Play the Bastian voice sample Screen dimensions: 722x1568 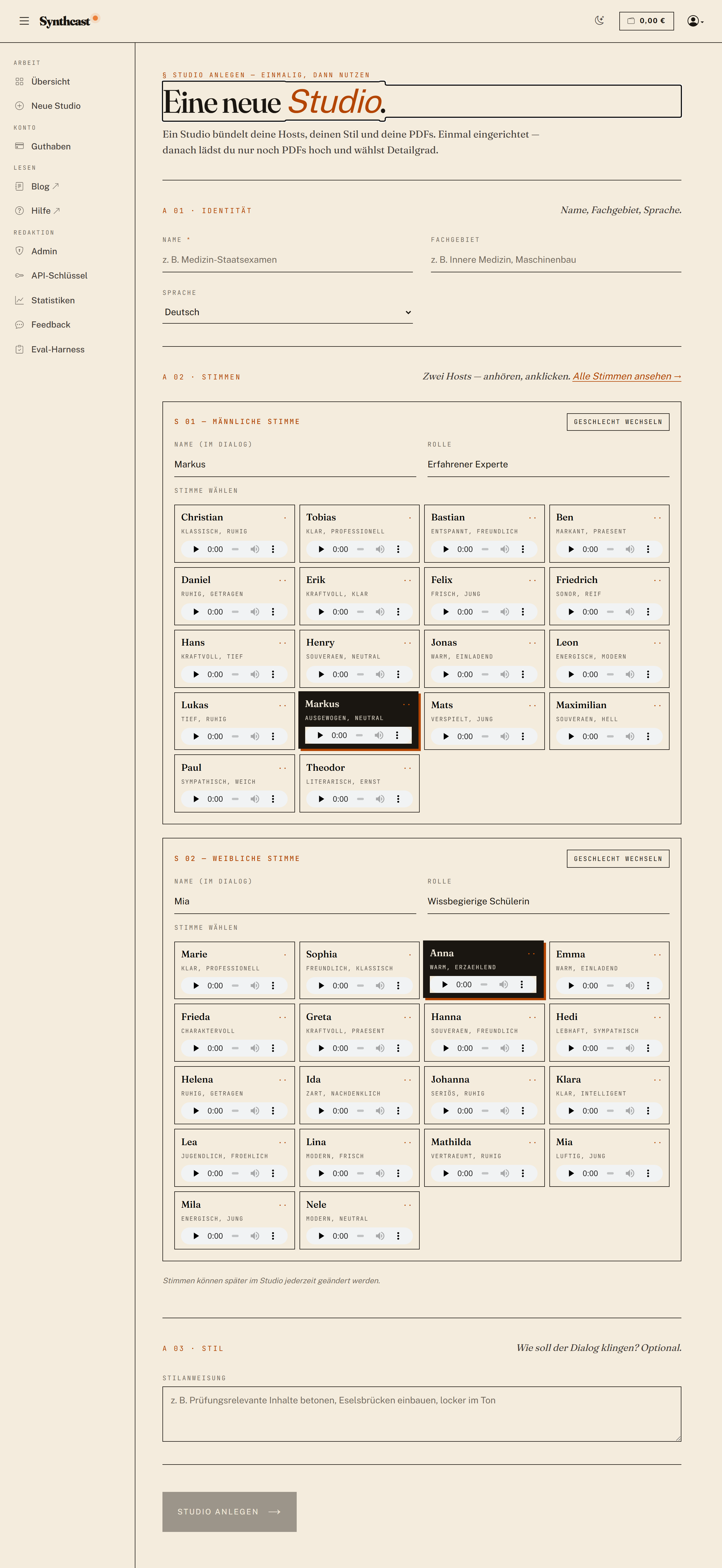(x=446, y=550)
